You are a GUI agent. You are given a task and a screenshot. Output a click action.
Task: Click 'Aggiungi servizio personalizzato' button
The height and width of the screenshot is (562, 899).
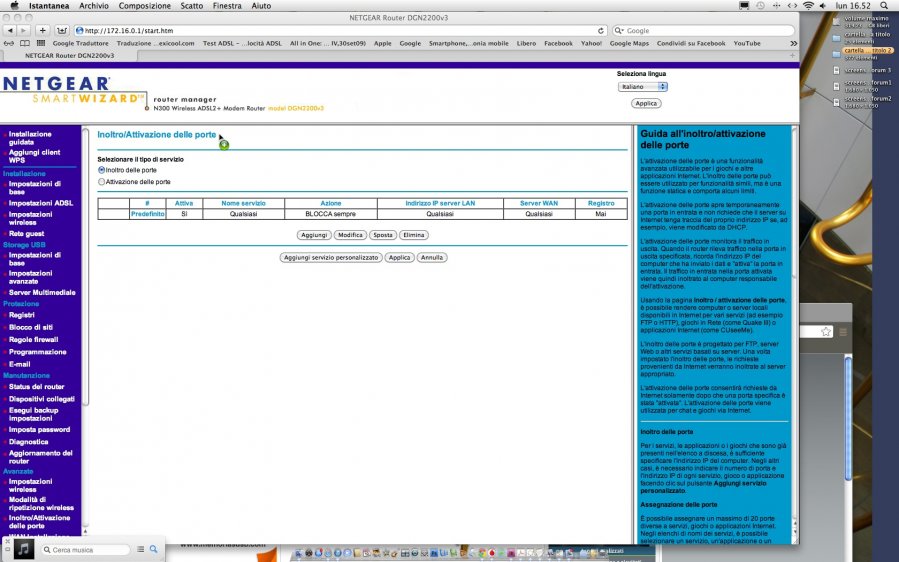(331, 257)
